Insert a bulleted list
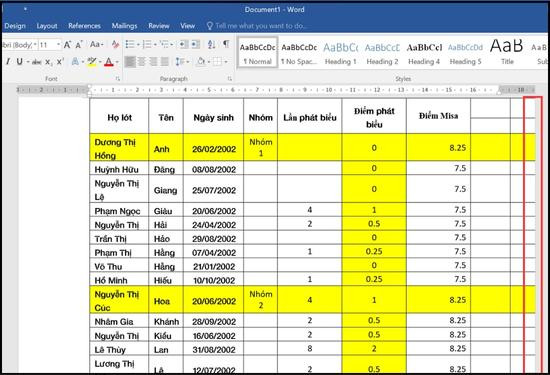 pyautogui.click(x=130, y=44)
